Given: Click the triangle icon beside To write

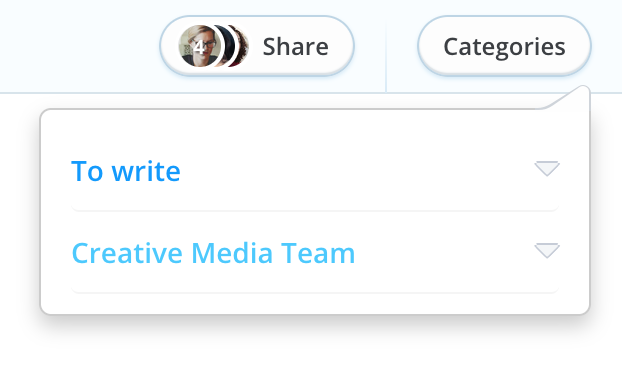Looking at the screenshot, I should (x=547, y=168).
